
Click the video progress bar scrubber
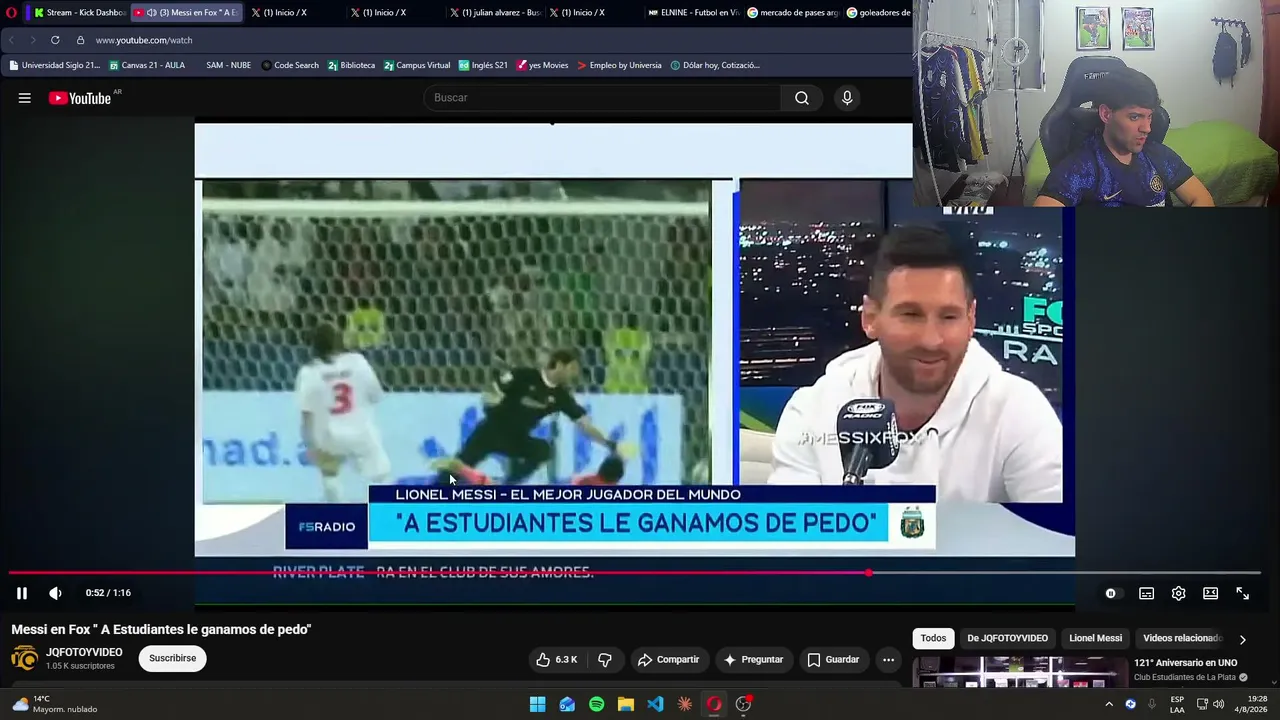868,573
